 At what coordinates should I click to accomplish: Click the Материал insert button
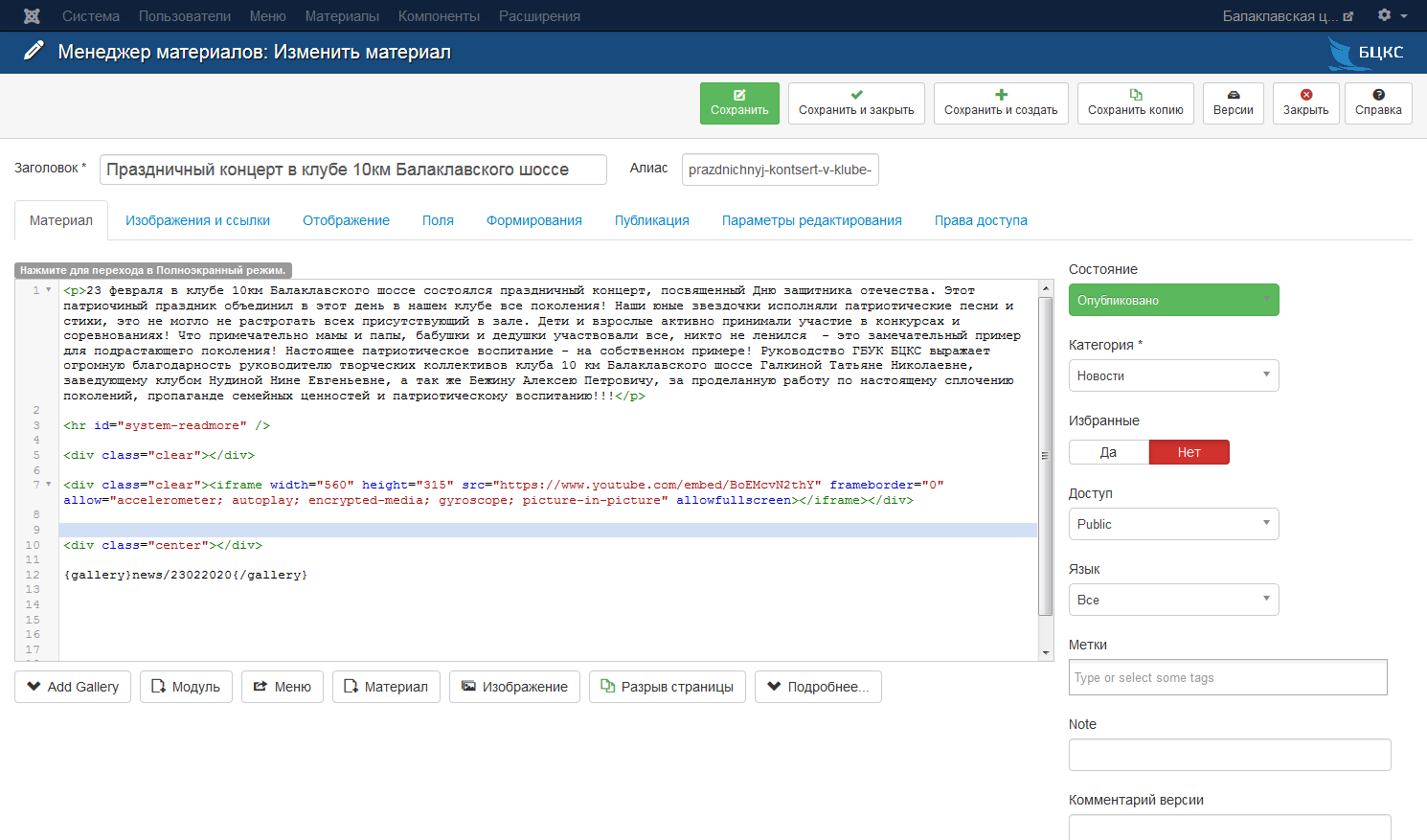[386, 687]
